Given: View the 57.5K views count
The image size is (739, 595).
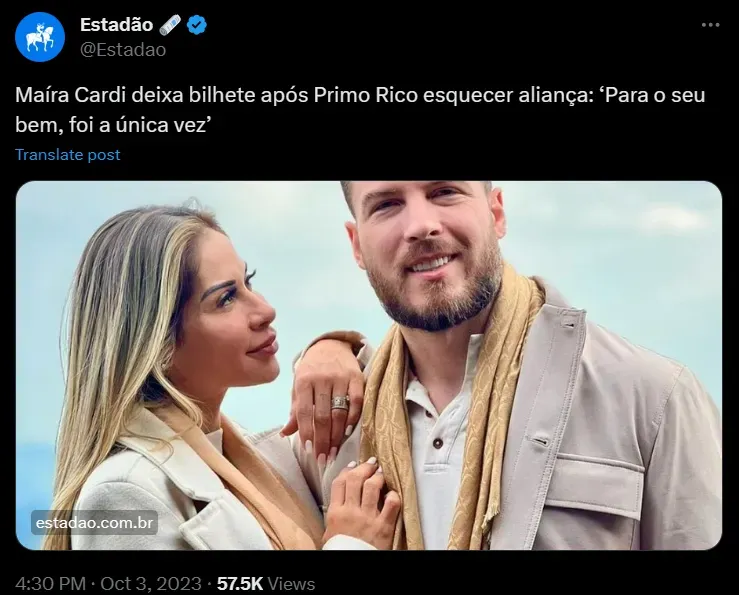Looking at the screenshot, I should (239, 584).
